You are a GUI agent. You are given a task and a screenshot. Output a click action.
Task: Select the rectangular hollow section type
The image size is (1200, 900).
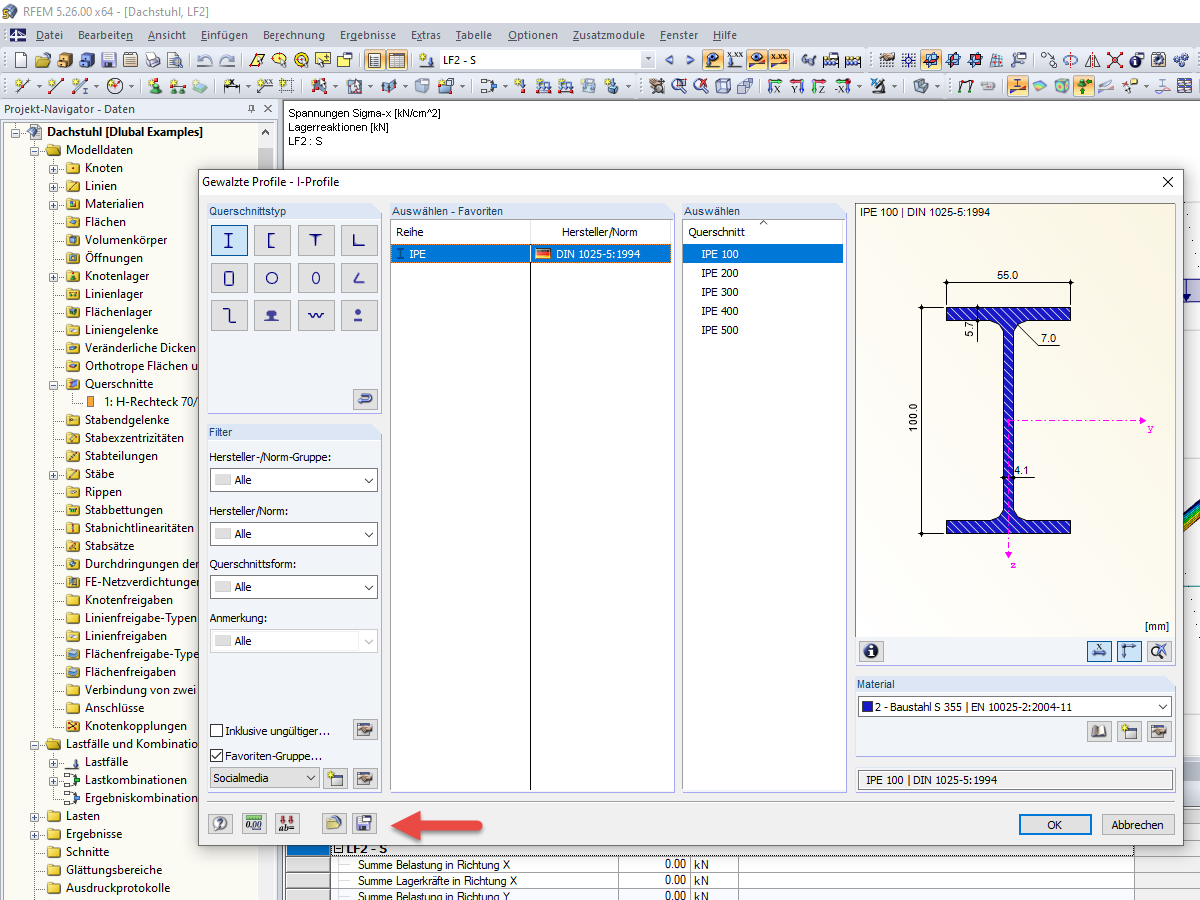pyautogui.click(x=229, y=278)
